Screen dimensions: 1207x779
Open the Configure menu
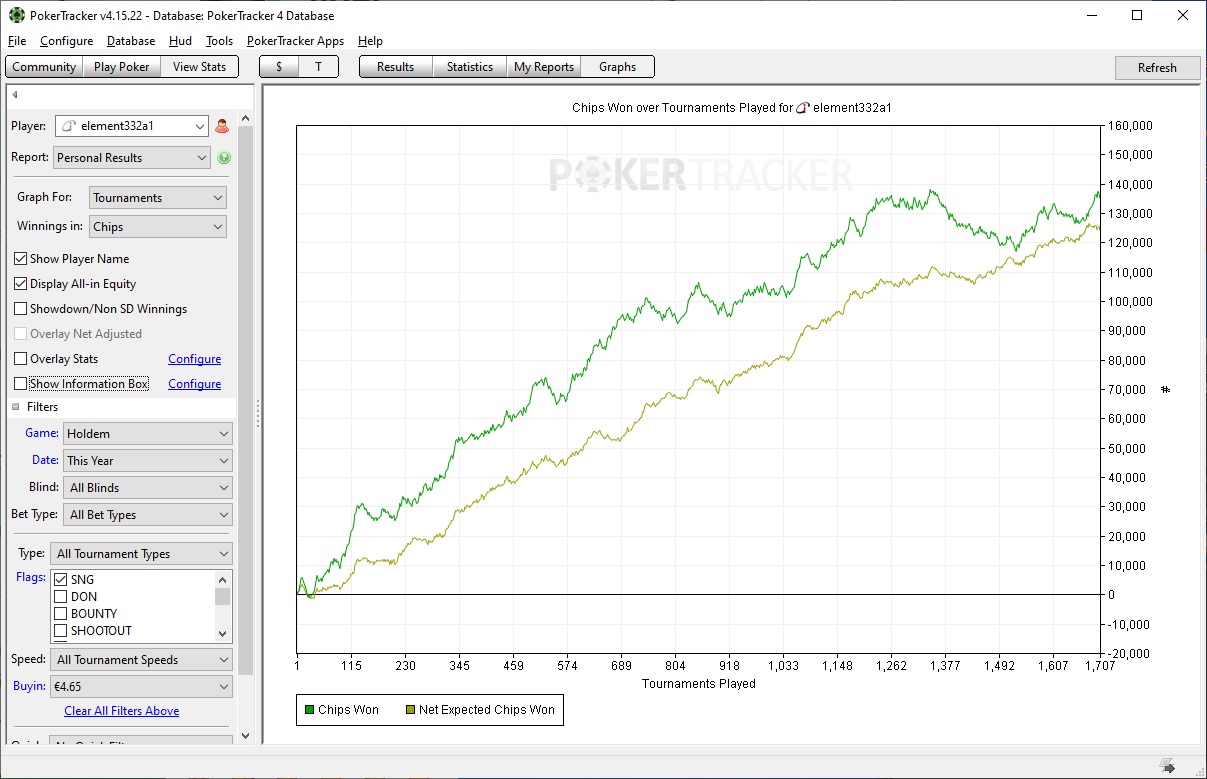tap(67, 41)
